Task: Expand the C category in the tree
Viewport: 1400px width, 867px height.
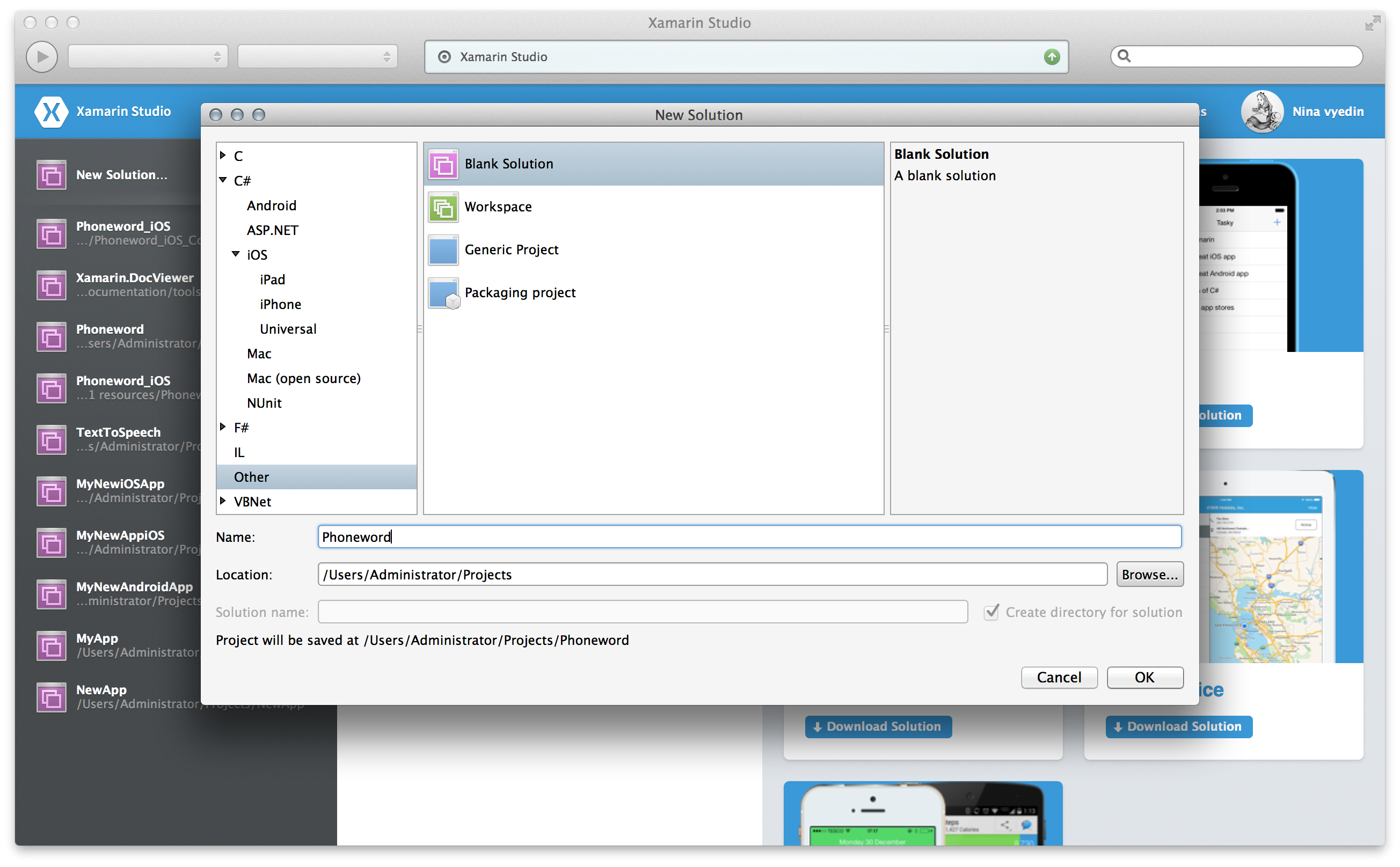Action: click(x=223, y=156)
